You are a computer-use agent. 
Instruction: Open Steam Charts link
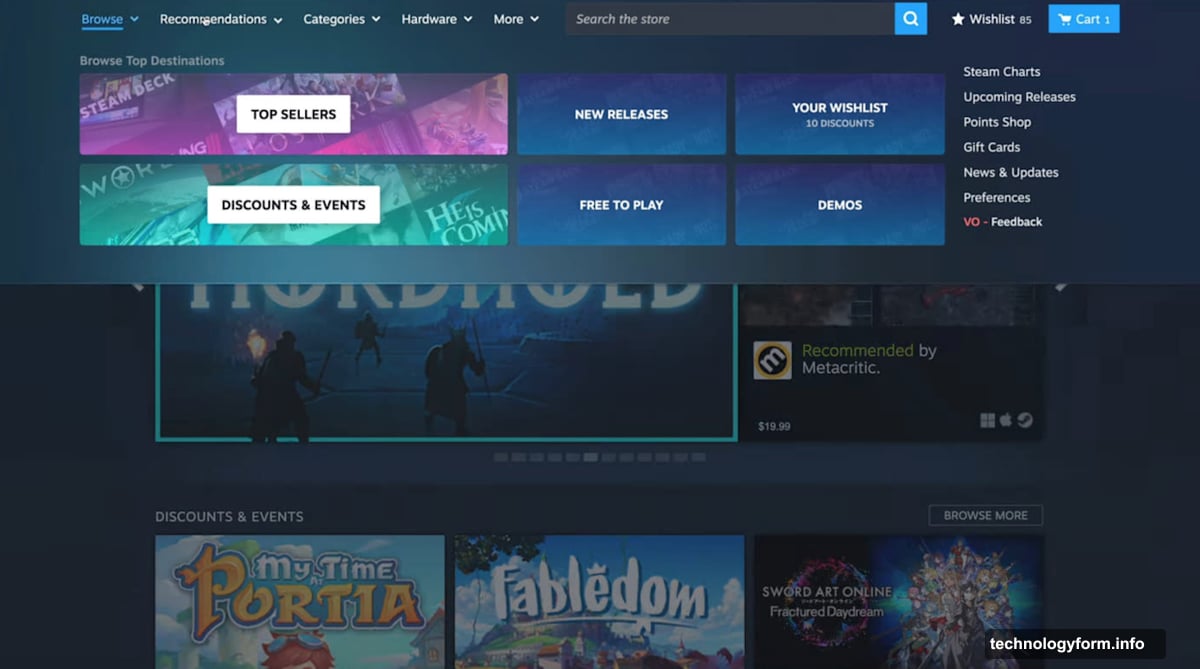[1002, 72]
